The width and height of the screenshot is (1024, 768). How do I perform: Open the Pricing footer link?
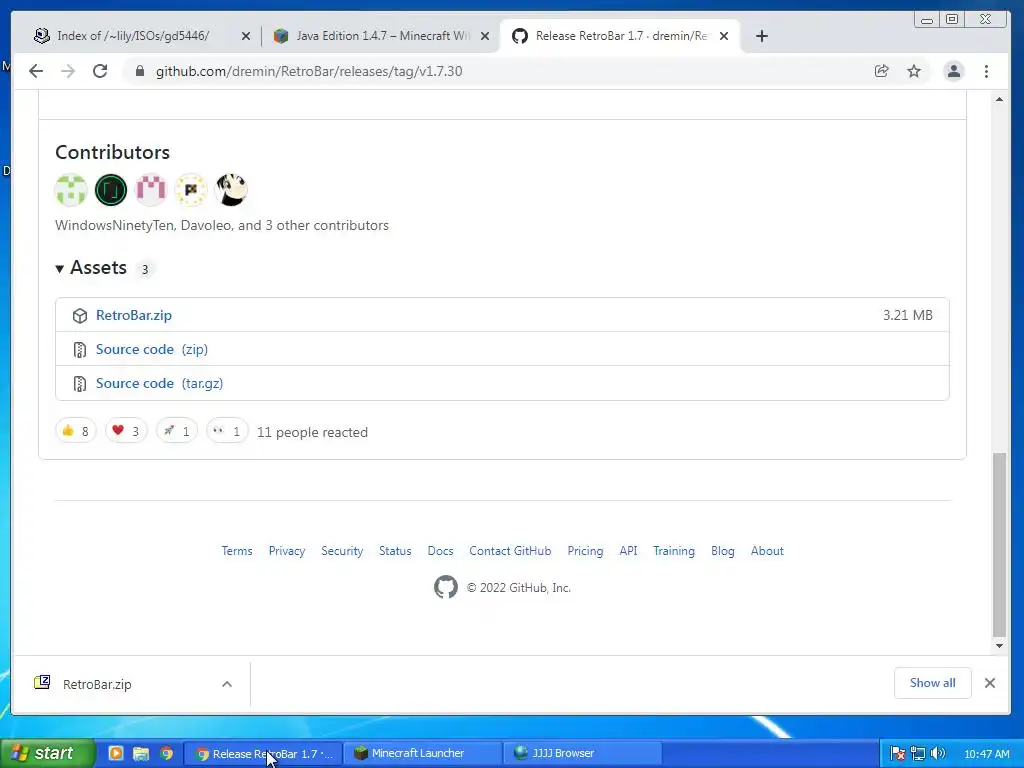[x=585, y=551]
